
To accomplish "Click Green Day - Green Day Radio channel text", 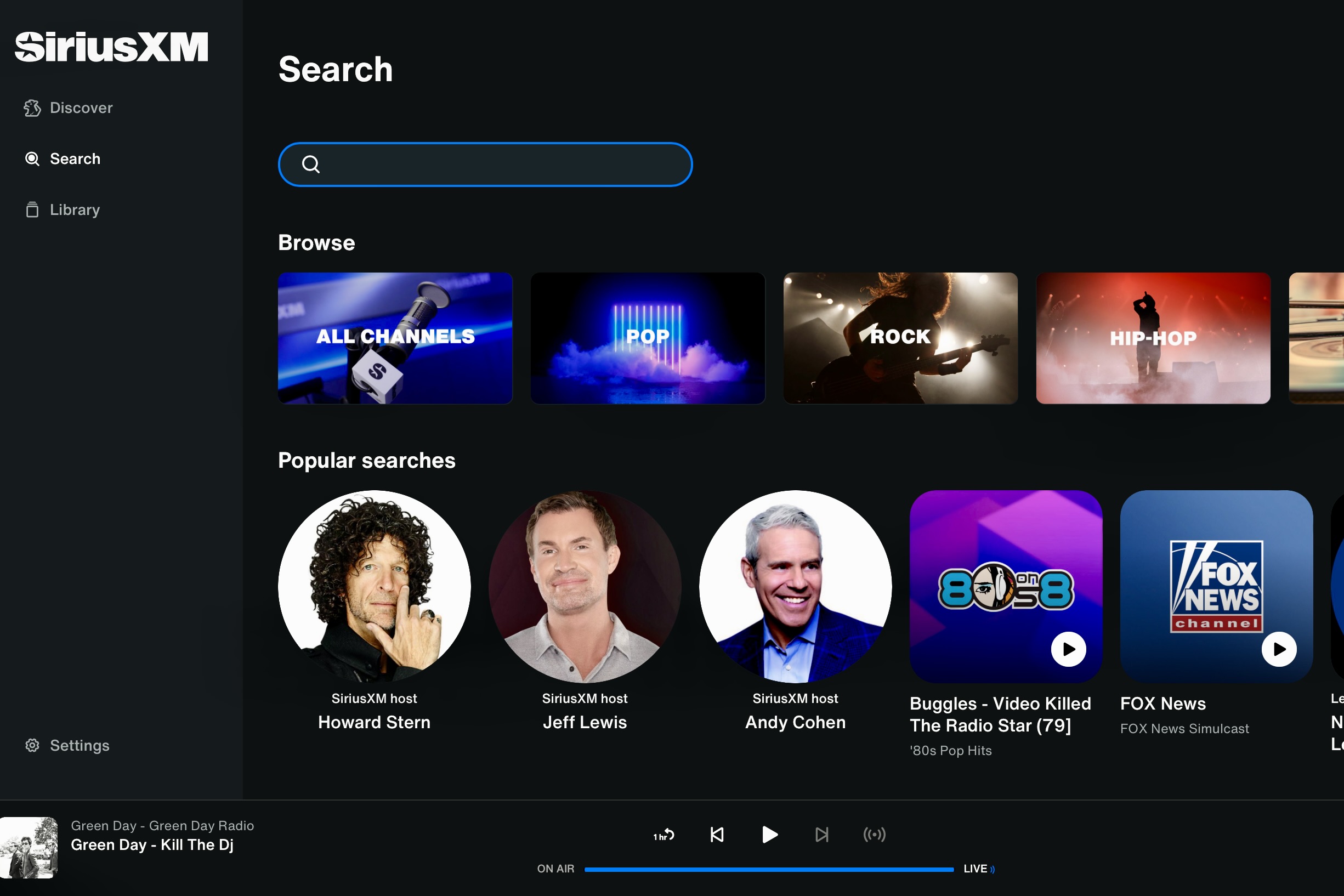I will (162, 826).
